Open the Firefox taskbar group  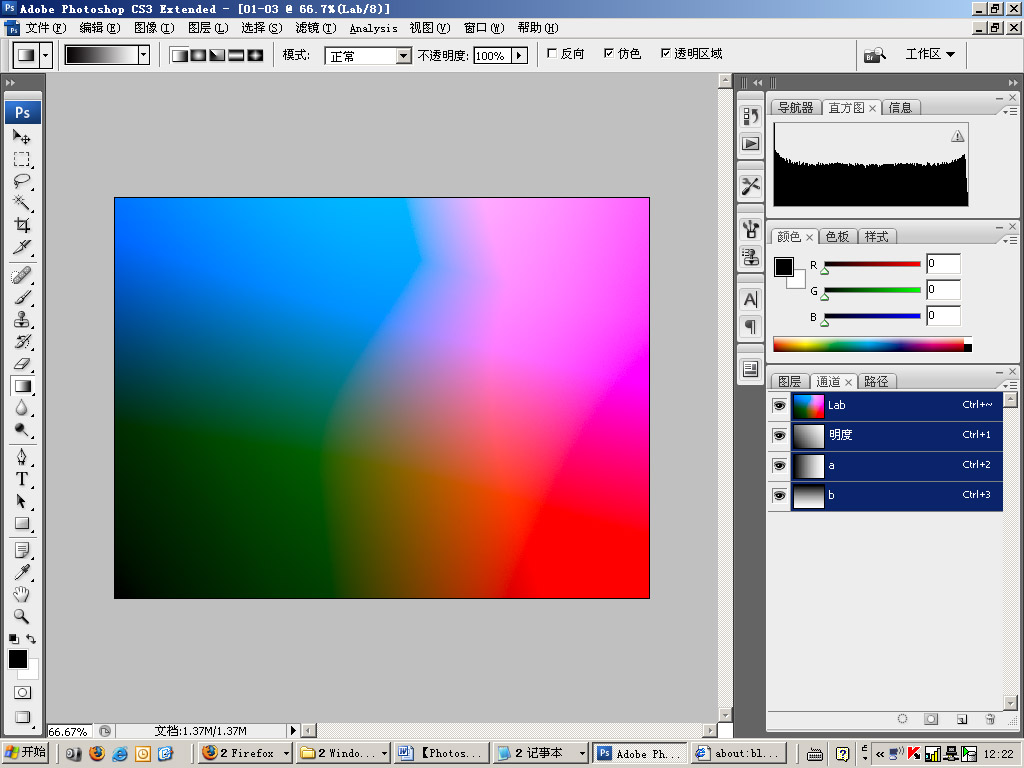pos(245,753)
